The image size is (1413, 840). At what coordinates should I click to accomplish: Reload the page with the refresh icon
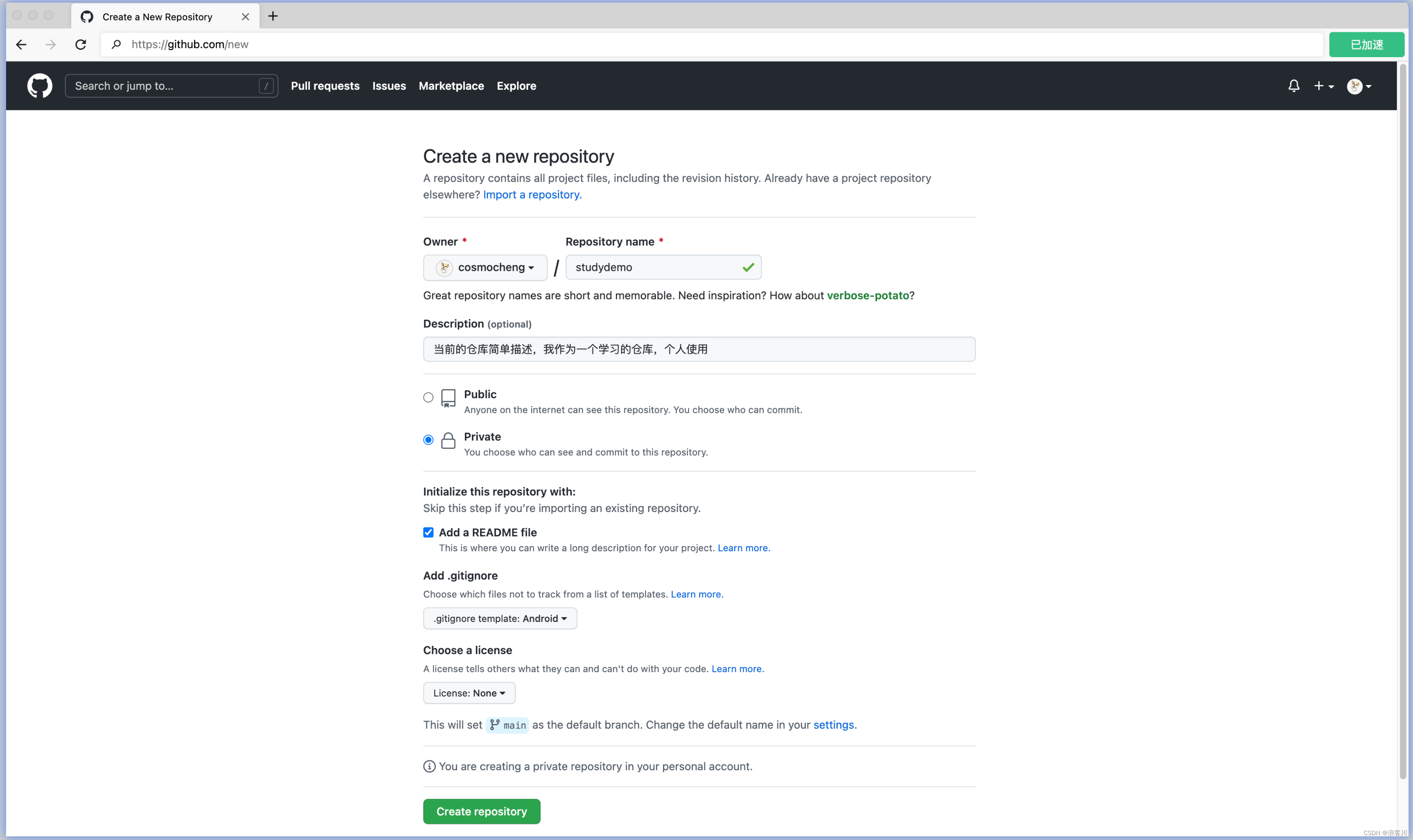80,44
